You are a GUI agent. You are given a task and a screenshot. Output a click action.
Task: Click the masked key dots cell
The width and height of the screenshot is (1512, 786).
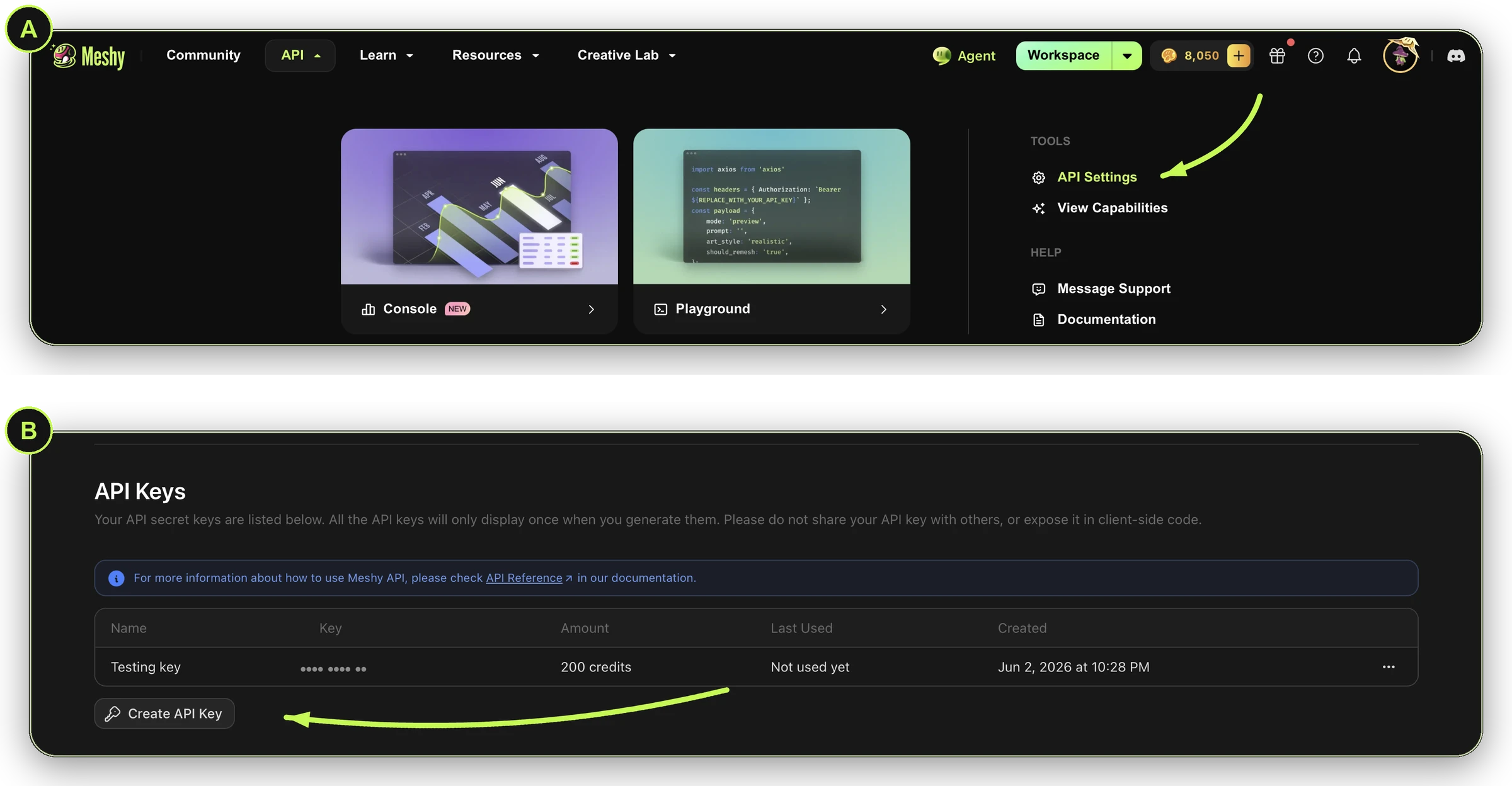(333, 669)
